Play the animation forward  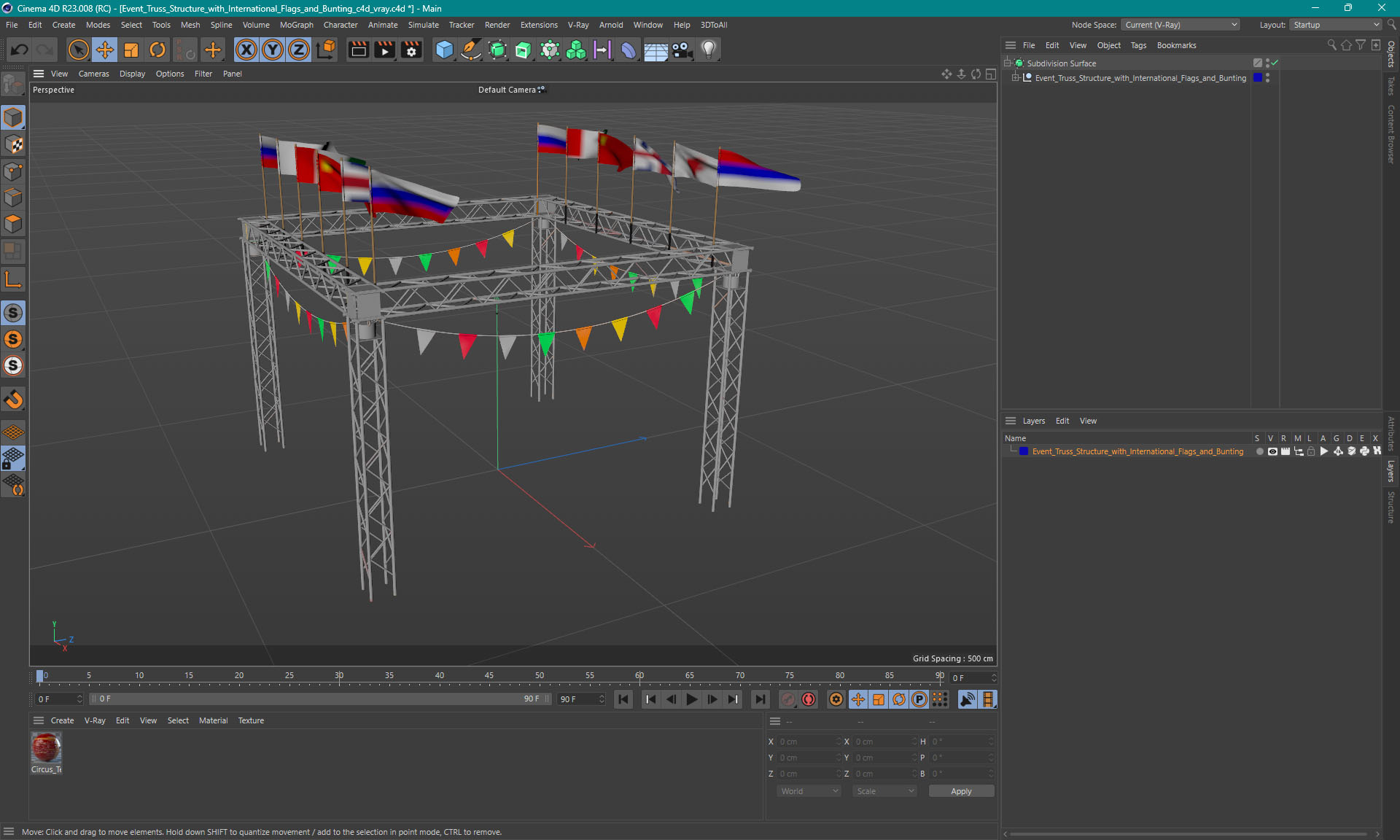[691, 699]
